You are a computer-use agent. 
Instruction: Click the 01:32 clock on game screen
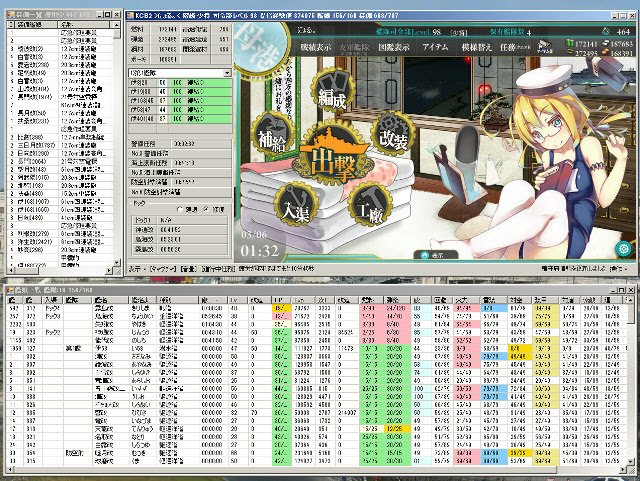coord(260,250)
